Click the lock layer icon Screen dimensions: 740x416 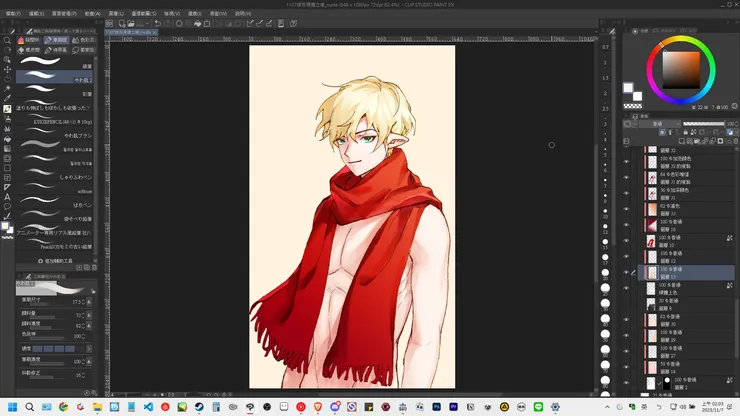tap(685, 132)
